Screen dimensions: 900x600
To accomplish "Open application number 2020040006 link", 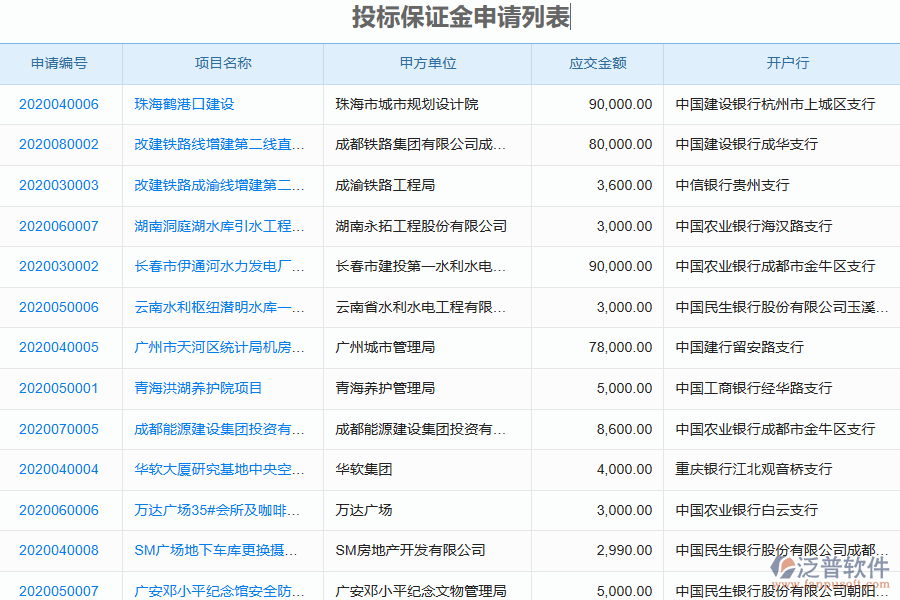I will pyautogui.click(x=60, y=103).
